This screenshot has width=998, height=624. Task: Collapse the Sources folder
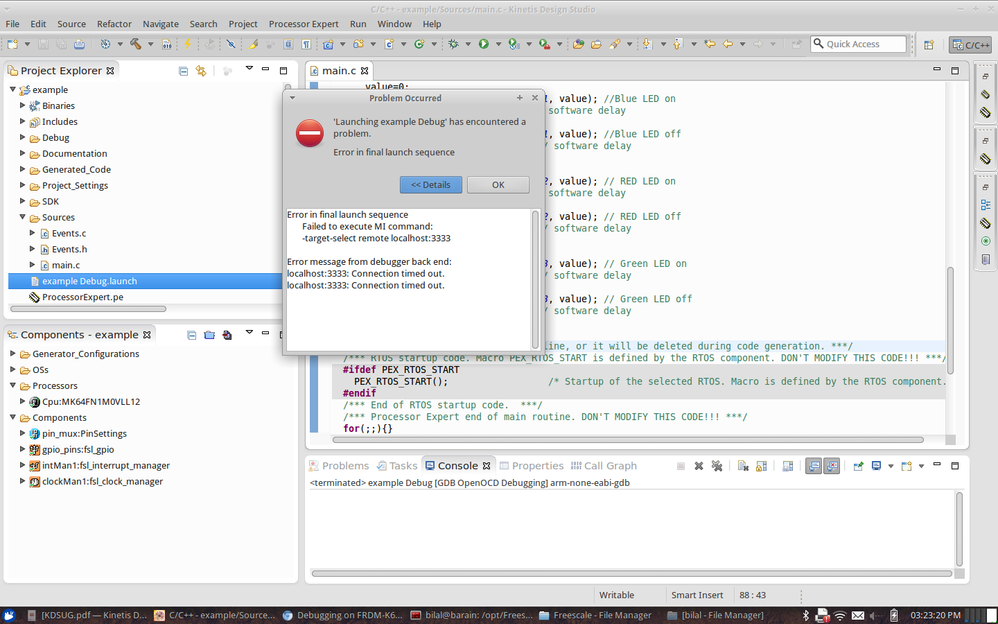tap(22, 217)
